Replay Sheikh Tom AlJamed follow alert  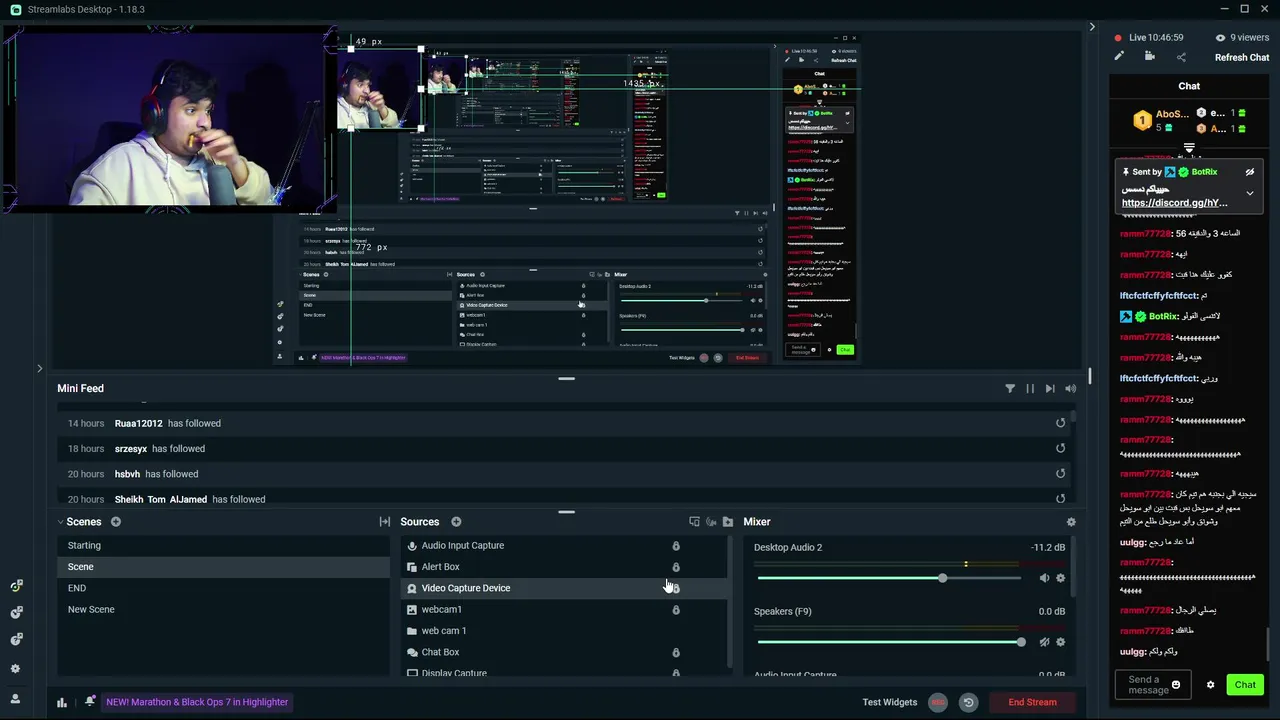click(1061, 499)
